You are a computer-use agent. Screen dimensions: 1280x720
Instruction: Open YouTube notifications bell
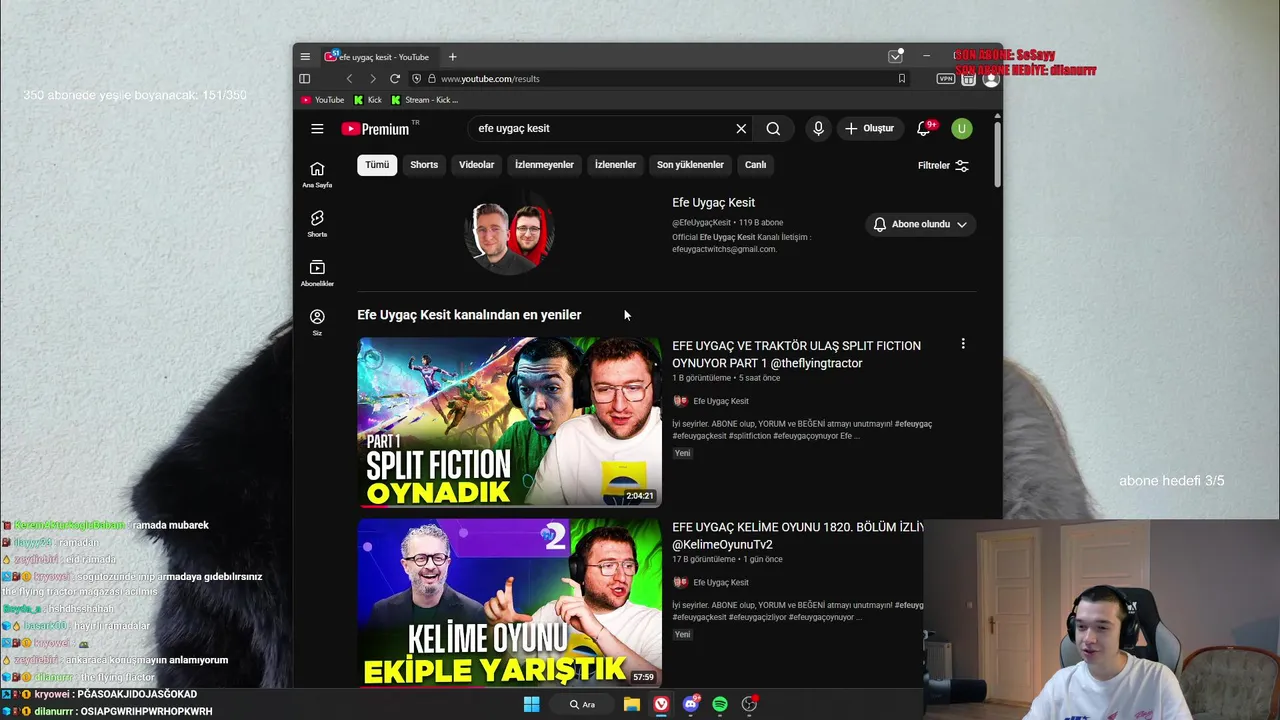924,128
